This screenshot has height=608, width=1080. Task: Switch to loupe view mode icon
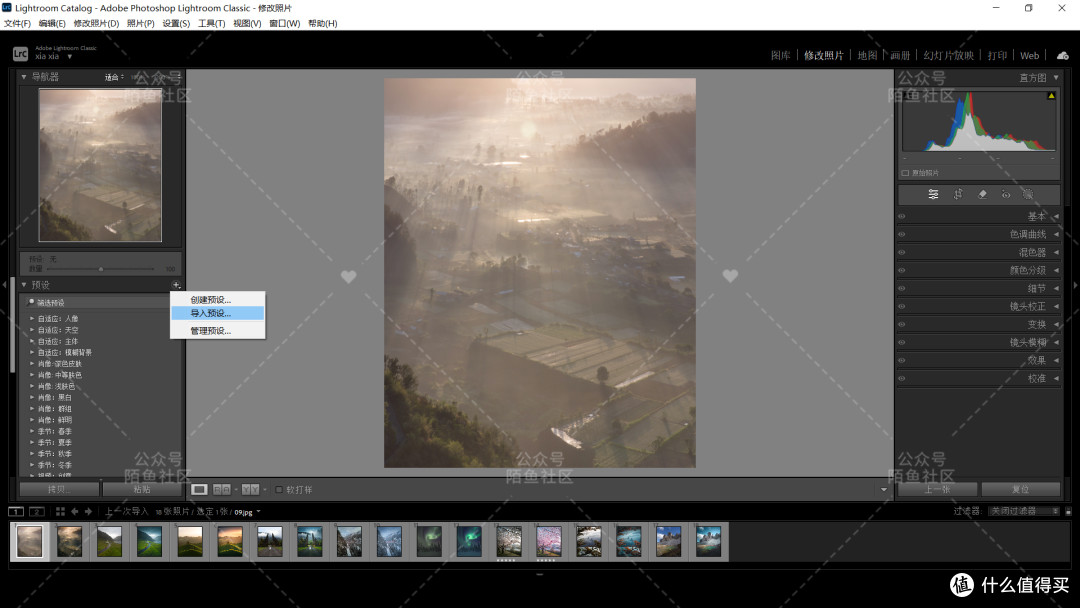(199, 490)
